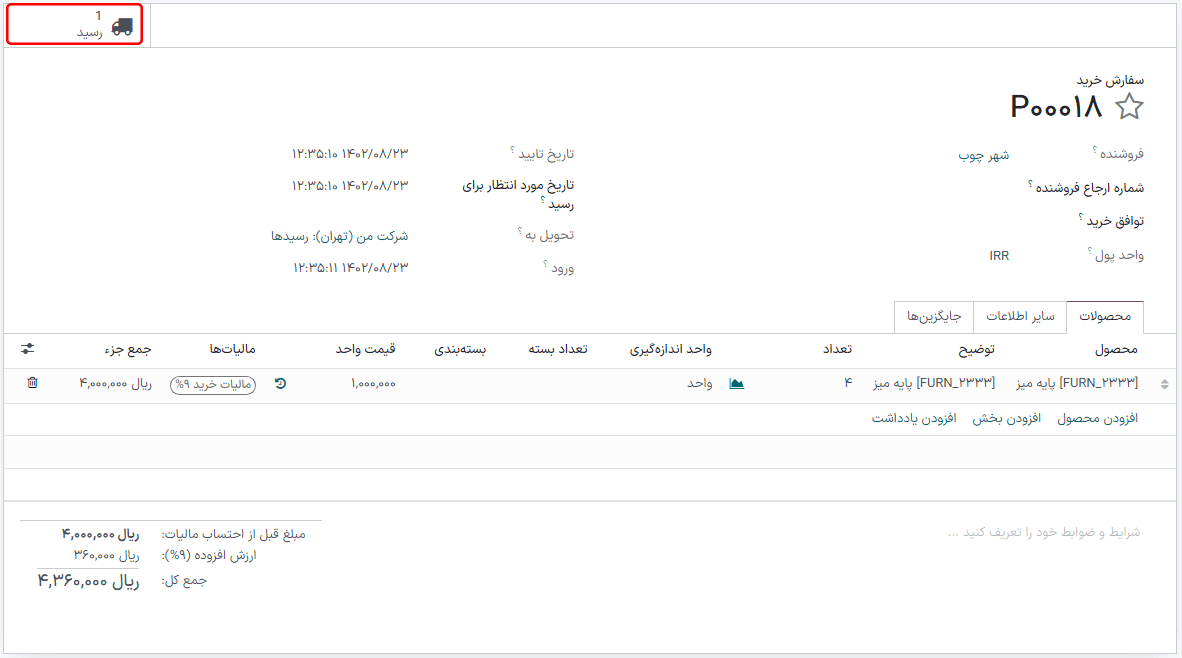This screenshot has width=1182, height=658.
Task: Delete the FURN_2333 order line trash icon
Action: (x=32, y=383)
